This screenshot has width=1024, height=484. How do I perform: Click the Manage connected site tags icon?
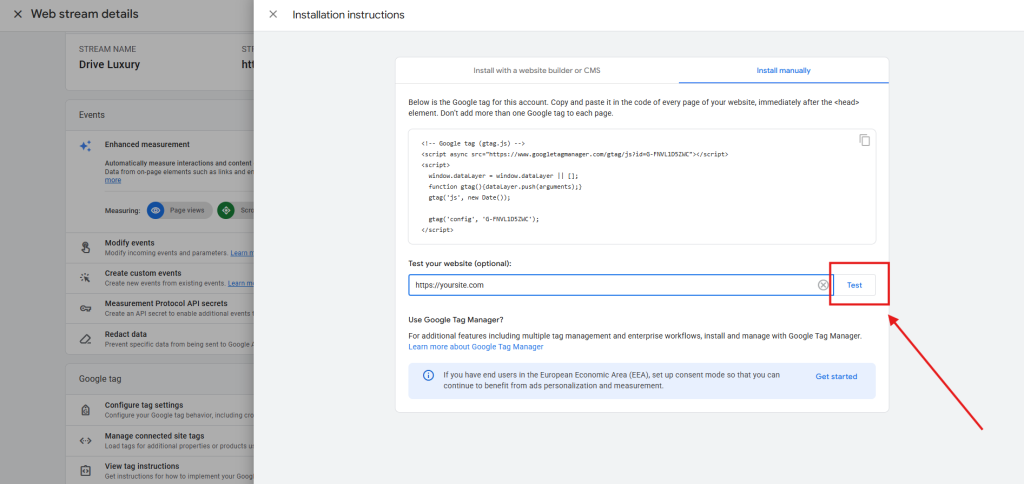coord(86,439)
